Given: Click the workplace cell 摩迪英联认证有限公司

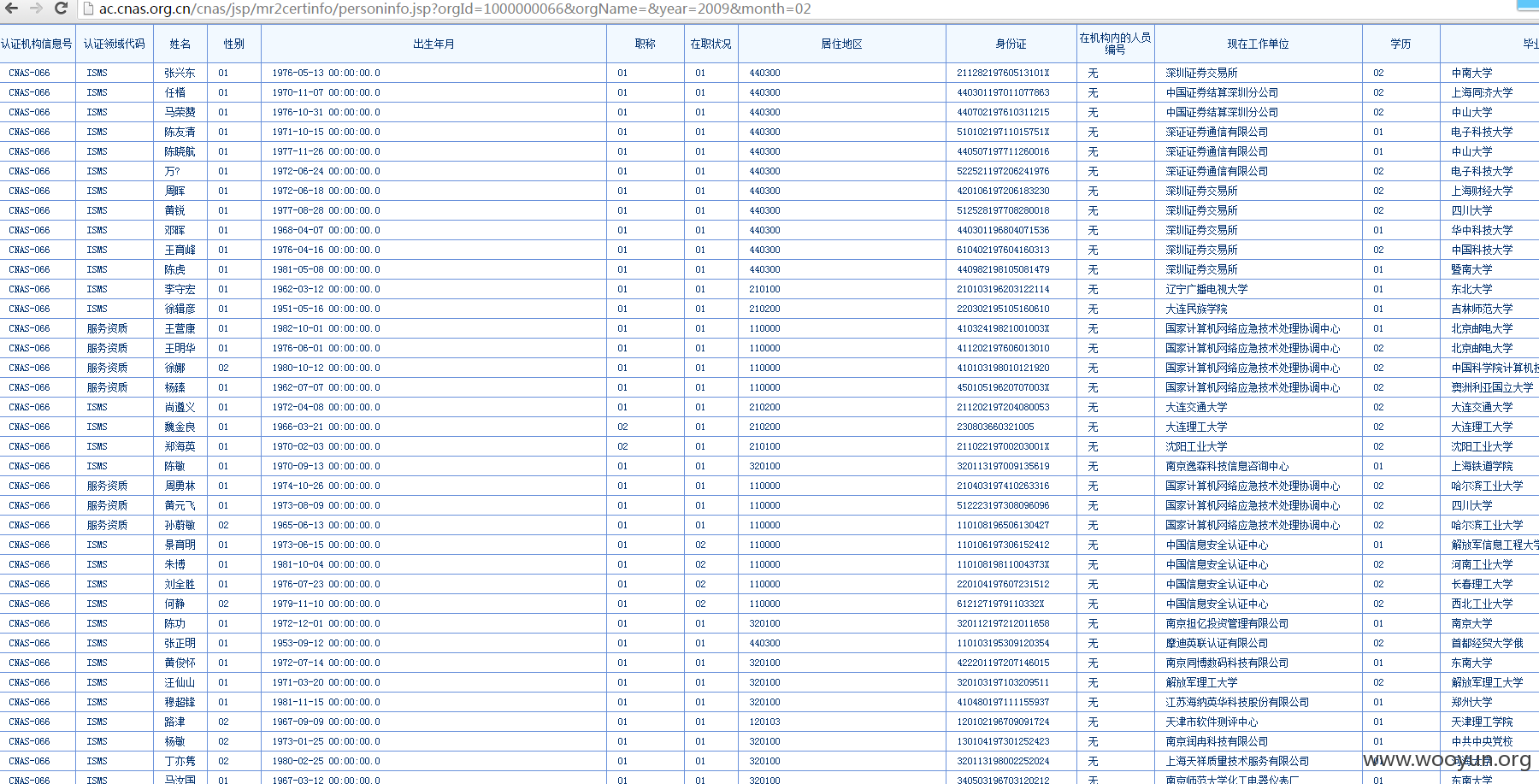Looking at the screenshot, I should [x=1217, y=643].
